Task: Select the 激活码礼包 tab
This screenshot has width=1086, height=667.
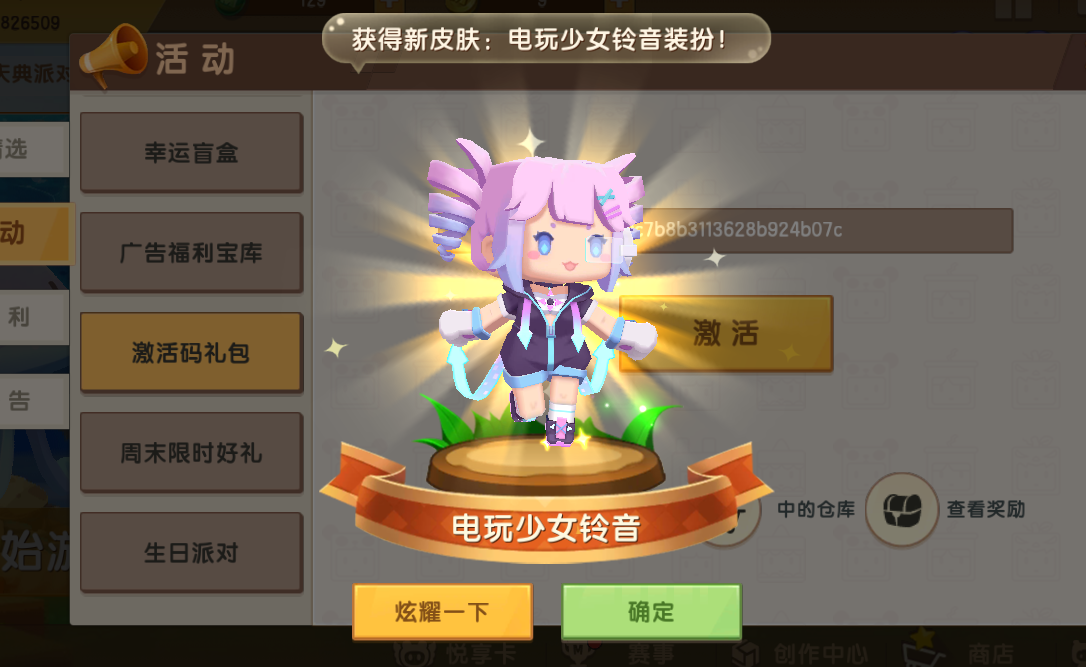Action: [x=191, y=352]
